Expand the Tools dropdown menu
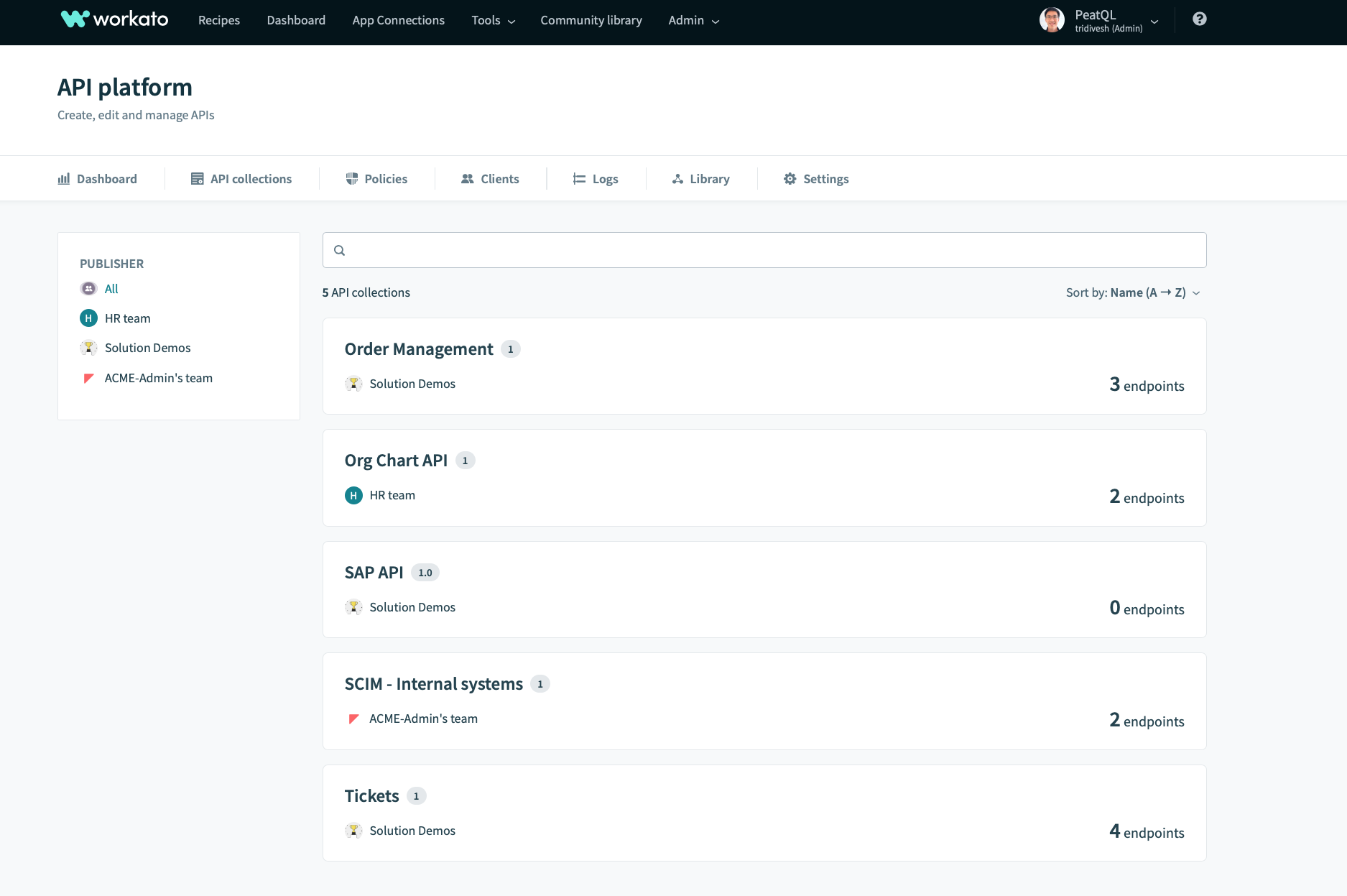 click(x=494, y=20)
